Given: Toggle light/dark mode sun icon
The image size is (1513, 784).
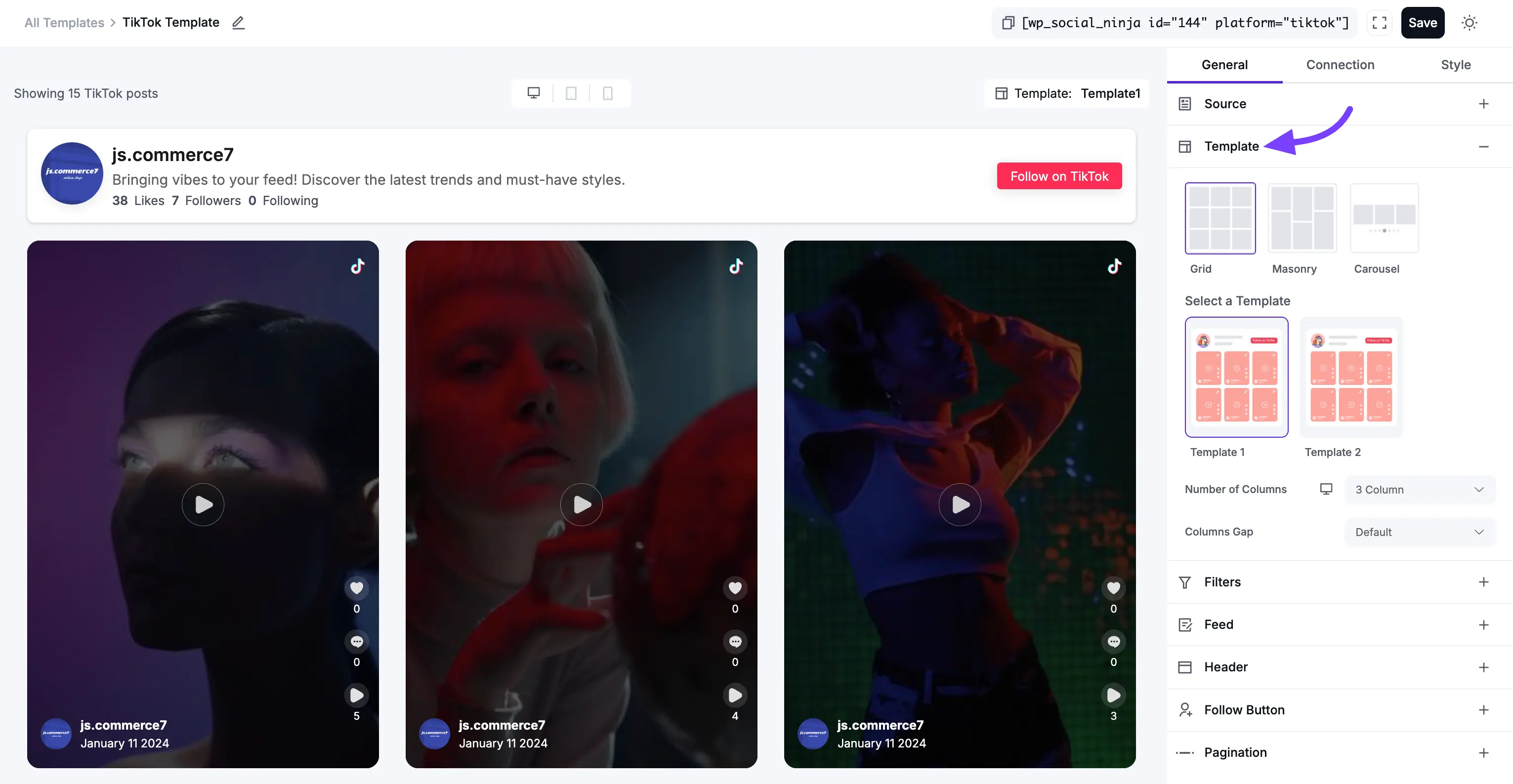Looking at the screenshot, I should [1469, 23].
